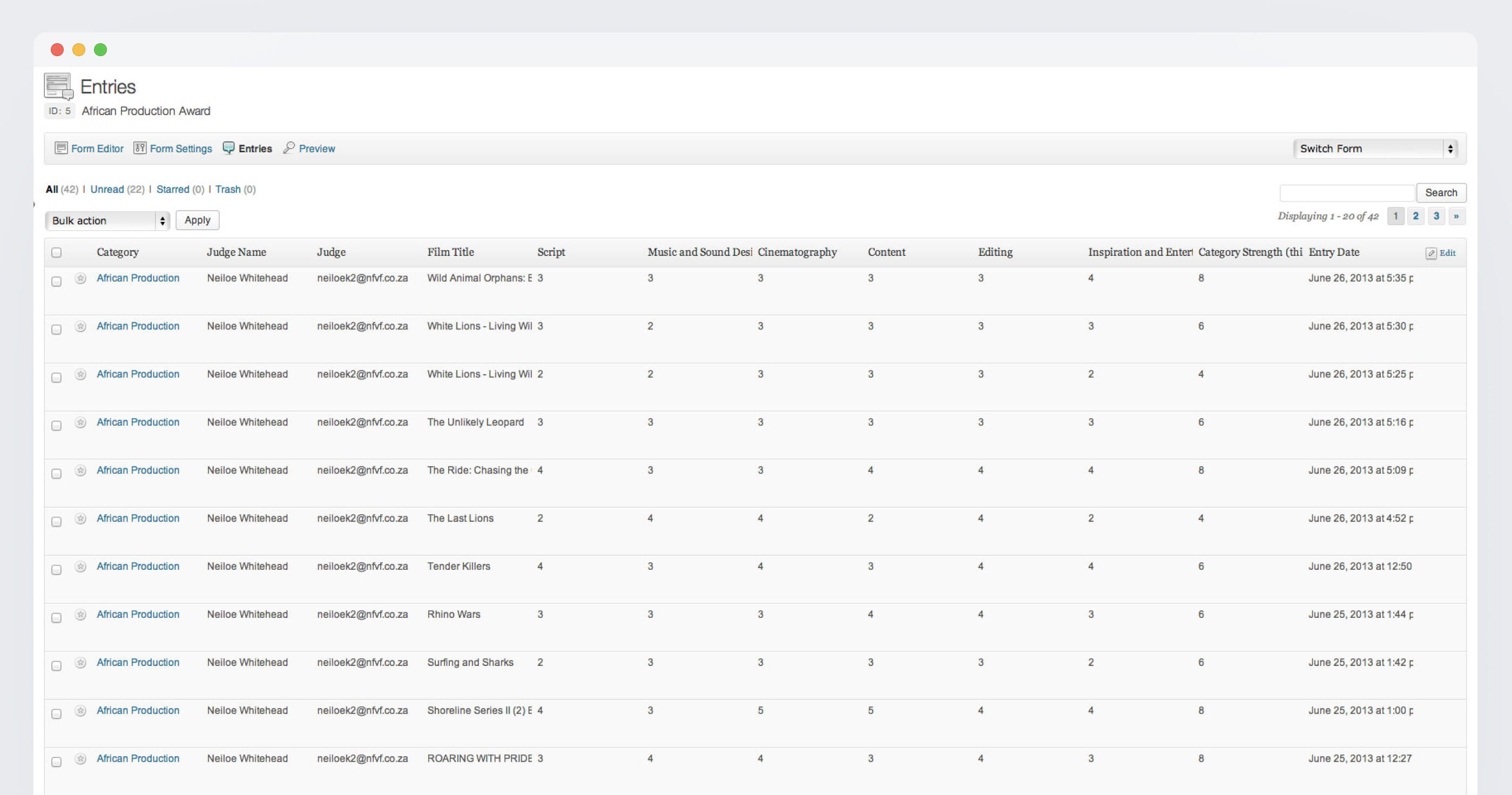
Task: Click the Form Editor icon
Action: (61, 148)
